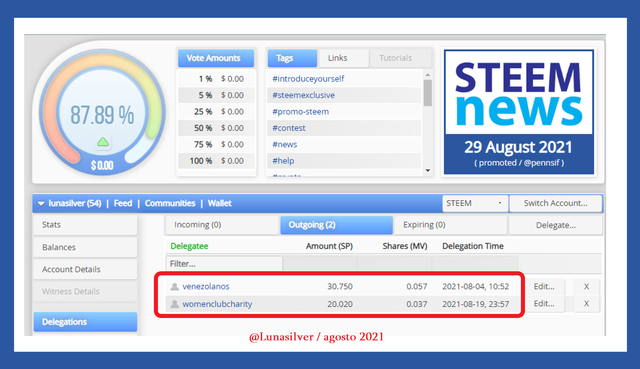Show the Incoming (0) delegations tab
Image resolution: width=640 pixels, height=369 pixels.
[x=222, y=225]
